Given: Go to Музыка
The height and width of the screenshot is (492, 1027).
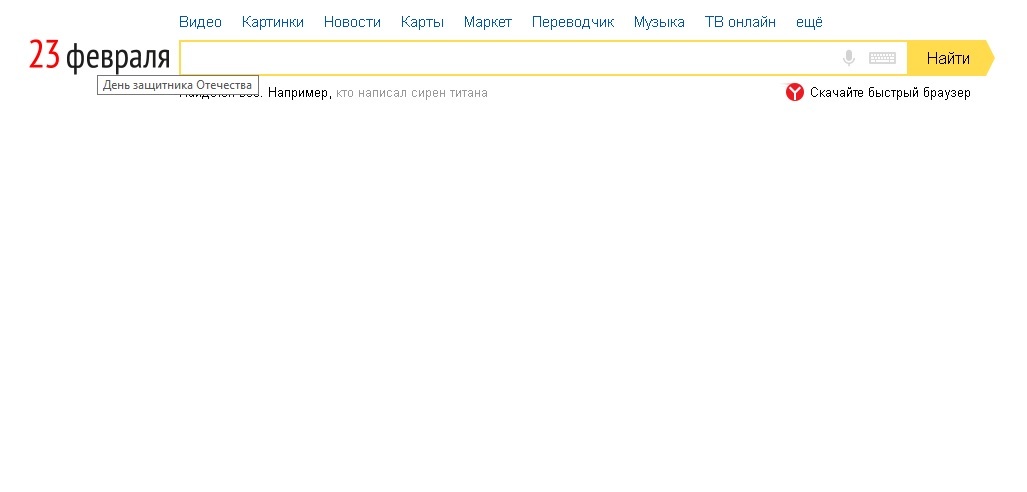Looking at the screenshot, I should click(x=660, y=22).
